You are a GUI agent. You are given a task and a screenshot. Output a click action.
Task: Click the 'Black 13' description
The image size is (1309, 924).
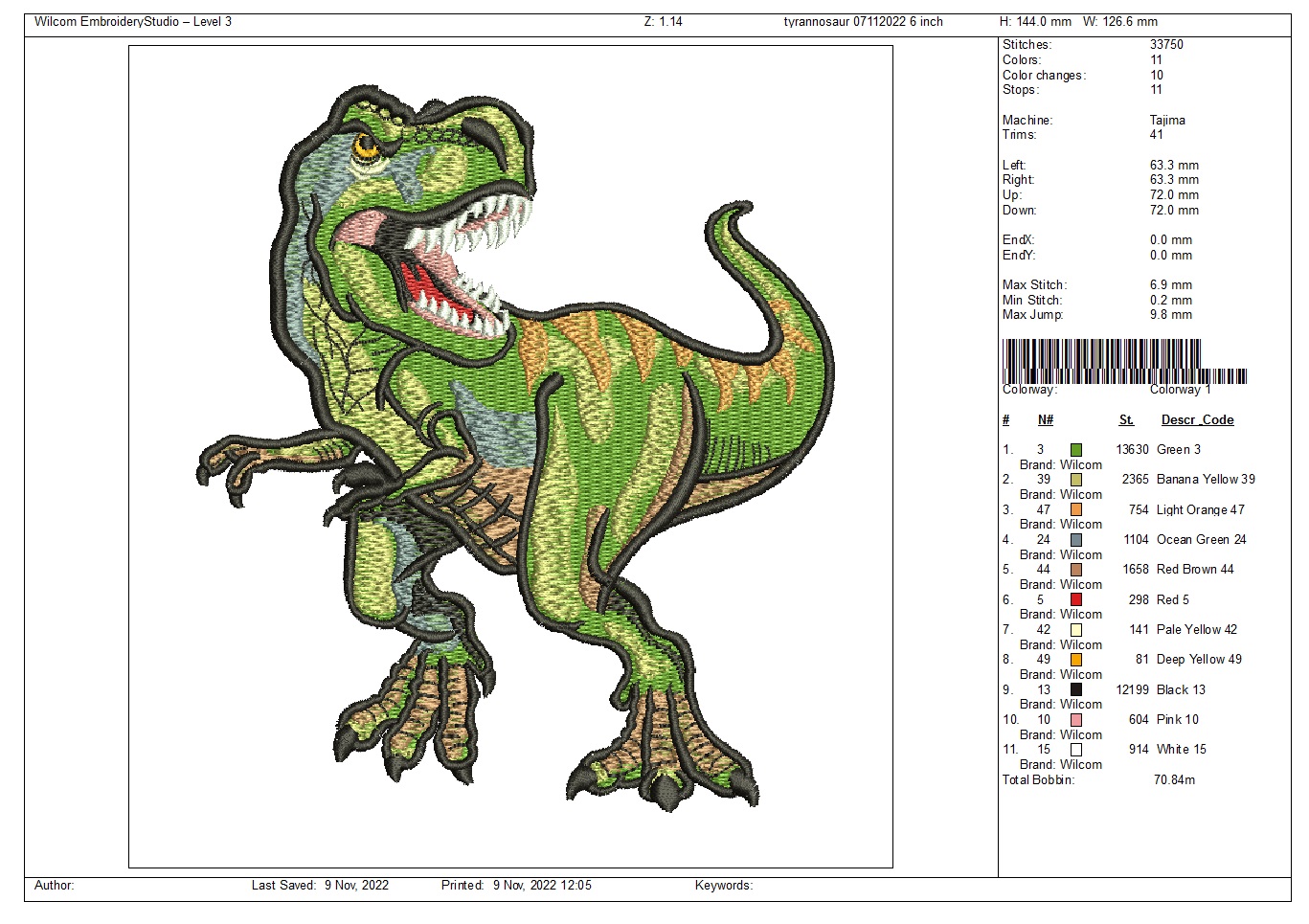point(1181,690)
